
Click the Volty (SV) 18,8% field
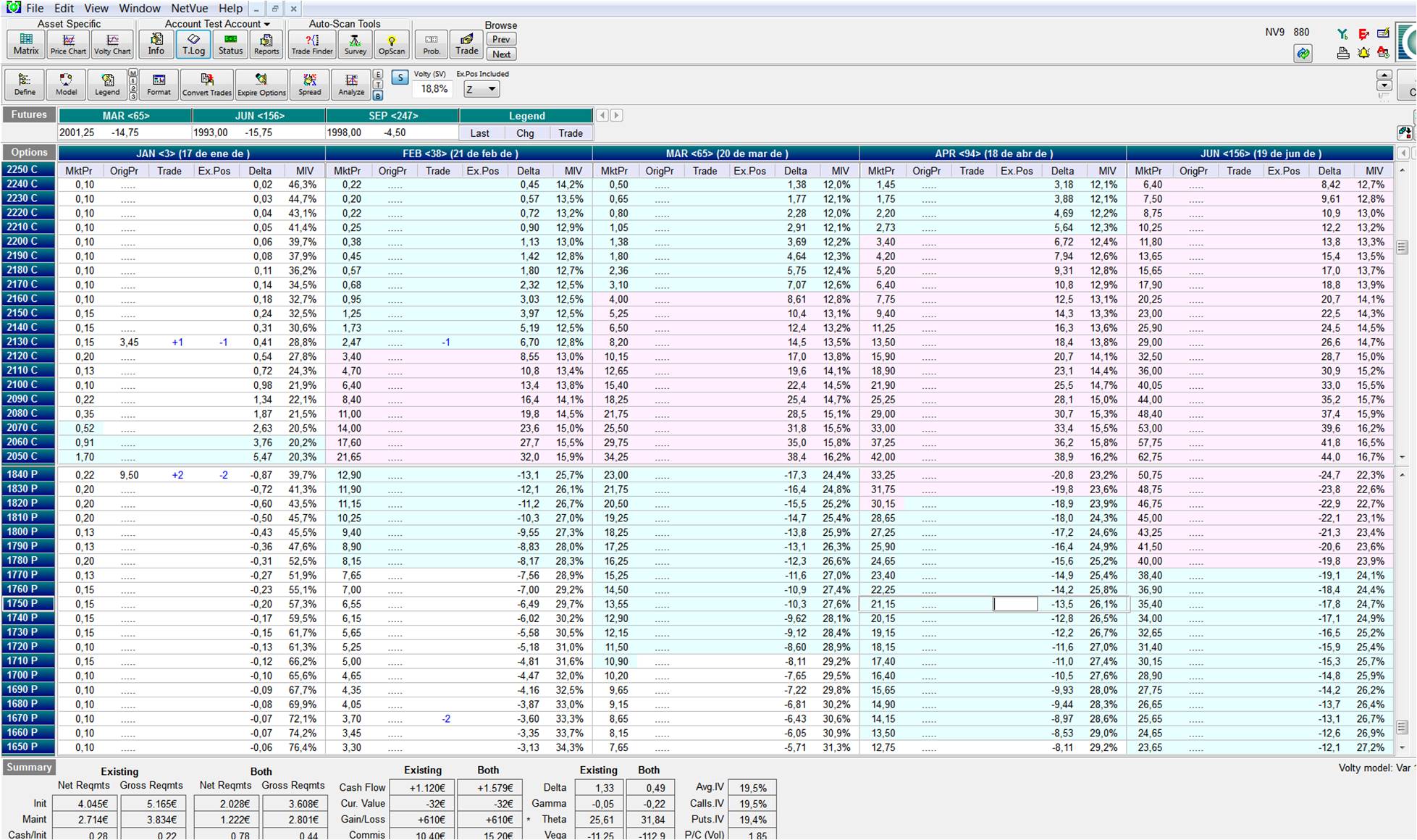tap(434, 89)
